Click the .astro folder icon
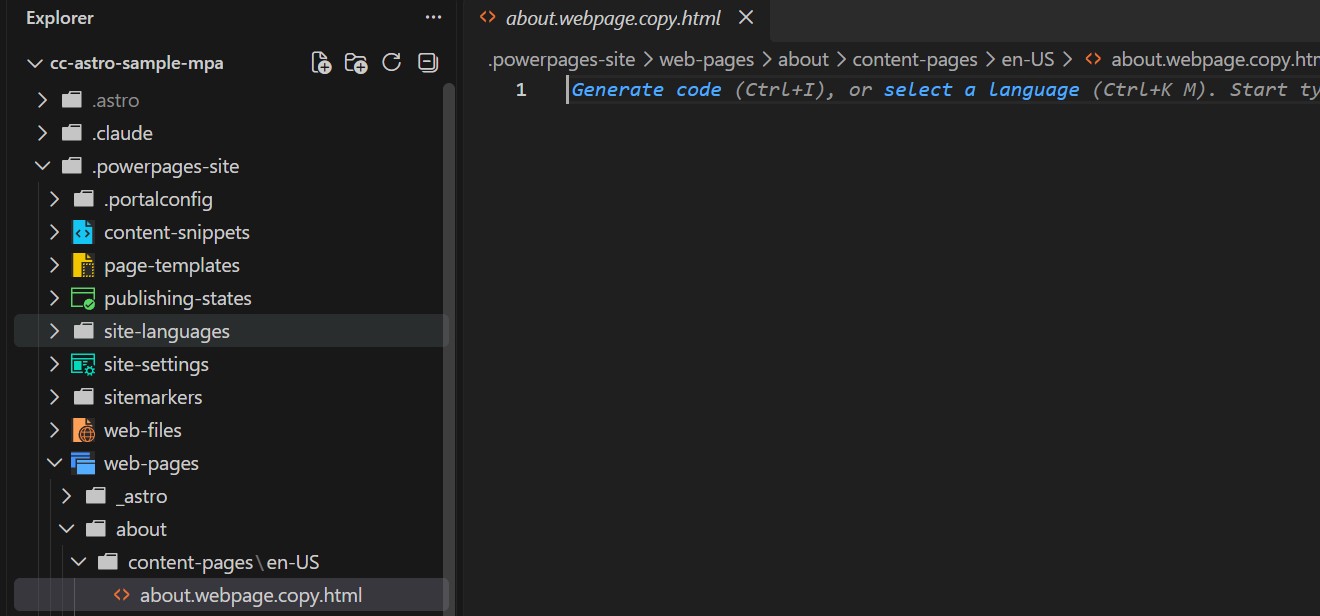The width and height of the screenshot is (1320, 616). (x=71, y=100)
